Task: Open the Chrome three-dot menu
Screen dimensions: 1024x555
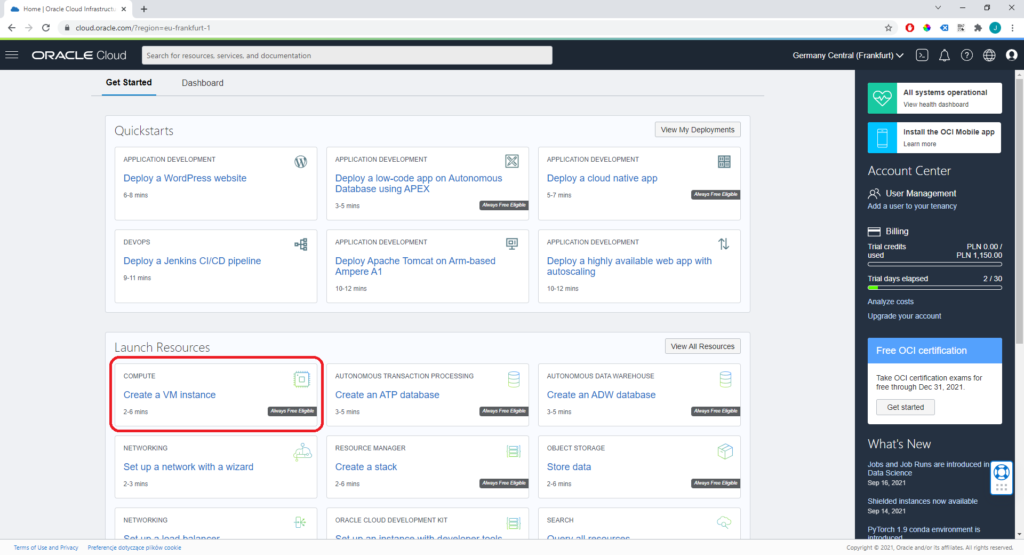Action: tap(1012, 28)
